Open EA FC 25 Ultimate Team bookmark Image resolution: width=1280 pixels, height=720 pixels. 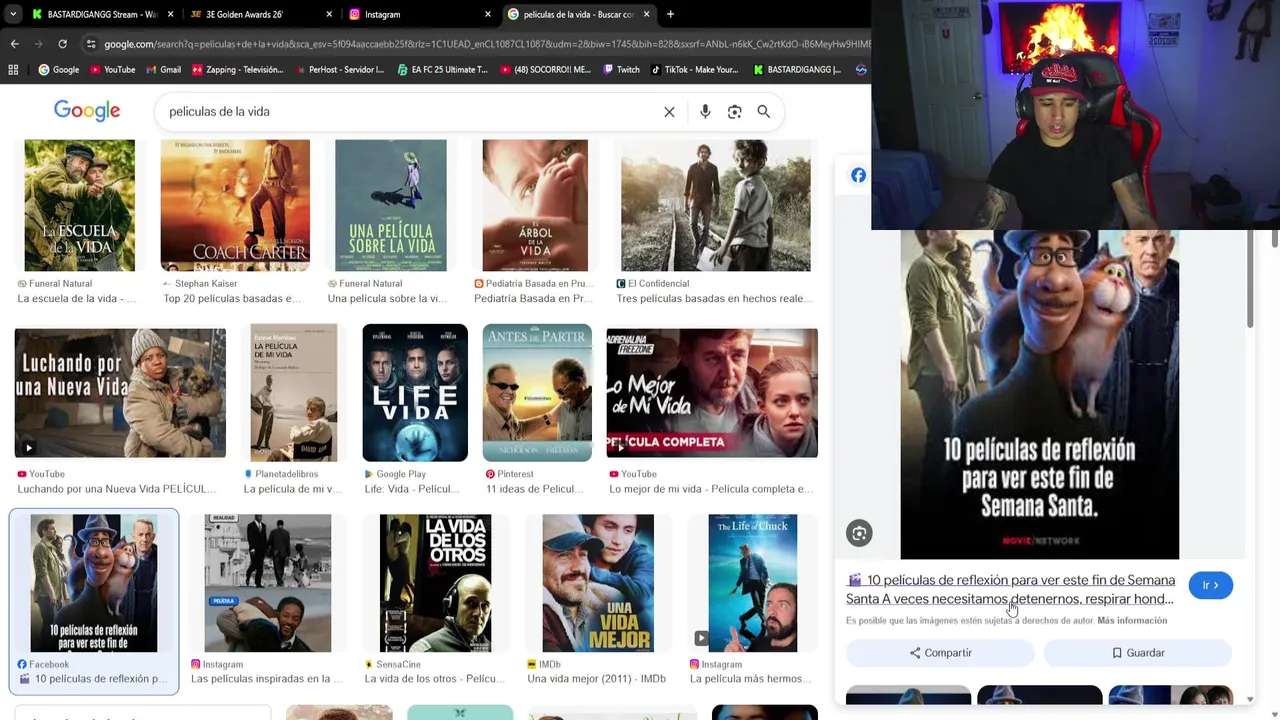(x=442, y=70)
